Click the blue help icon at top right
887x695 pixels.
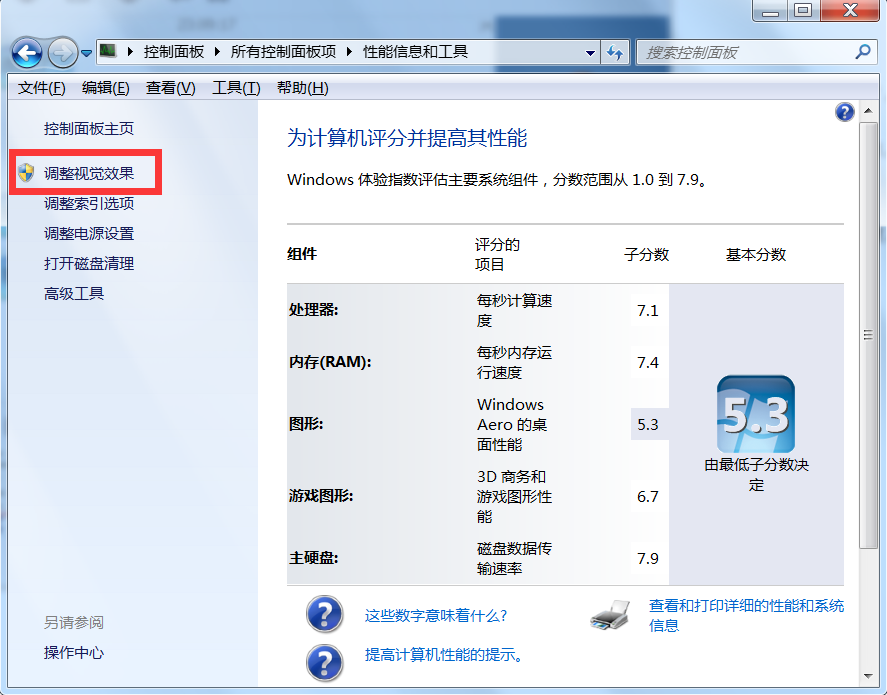(x=844, y=112)
